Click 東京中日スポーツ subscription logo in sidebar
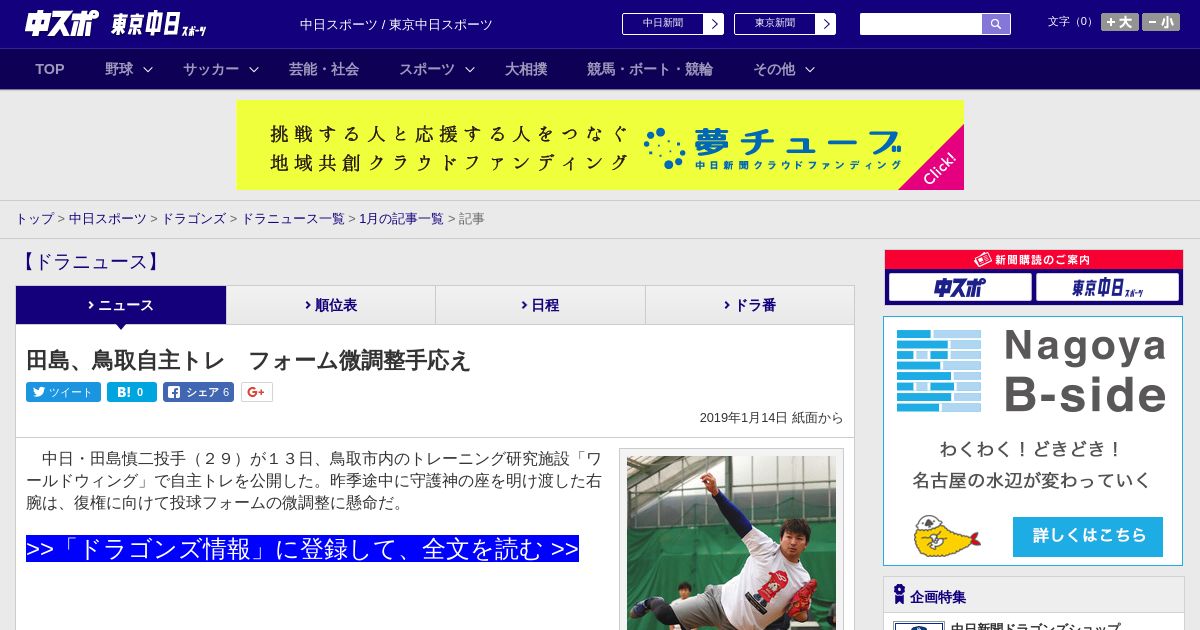This screenshot has height=630, width=1200. (x=1107, y=288)
